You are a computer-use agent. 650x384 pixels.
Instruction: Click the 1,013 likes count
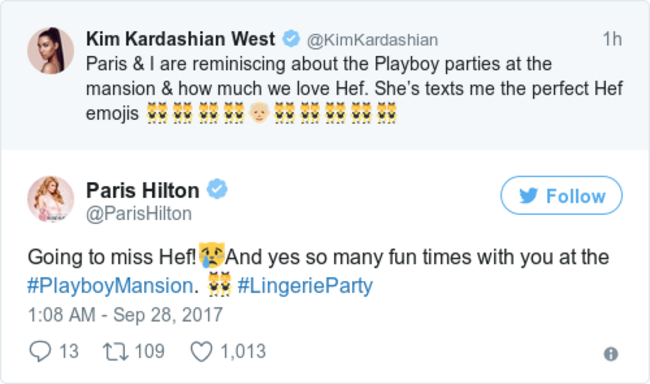pos(243,351)
